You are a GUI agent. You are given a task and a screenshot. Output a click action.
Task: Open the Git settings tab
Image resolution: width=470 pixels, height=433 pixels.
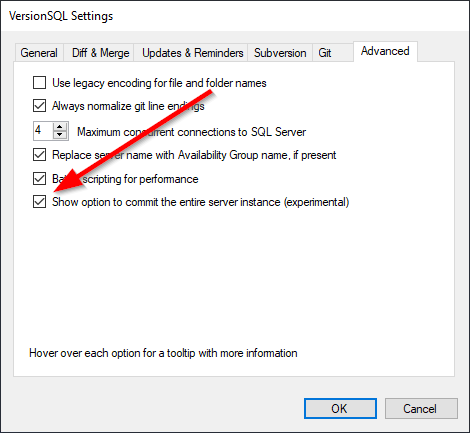click(x=325, y=53)
